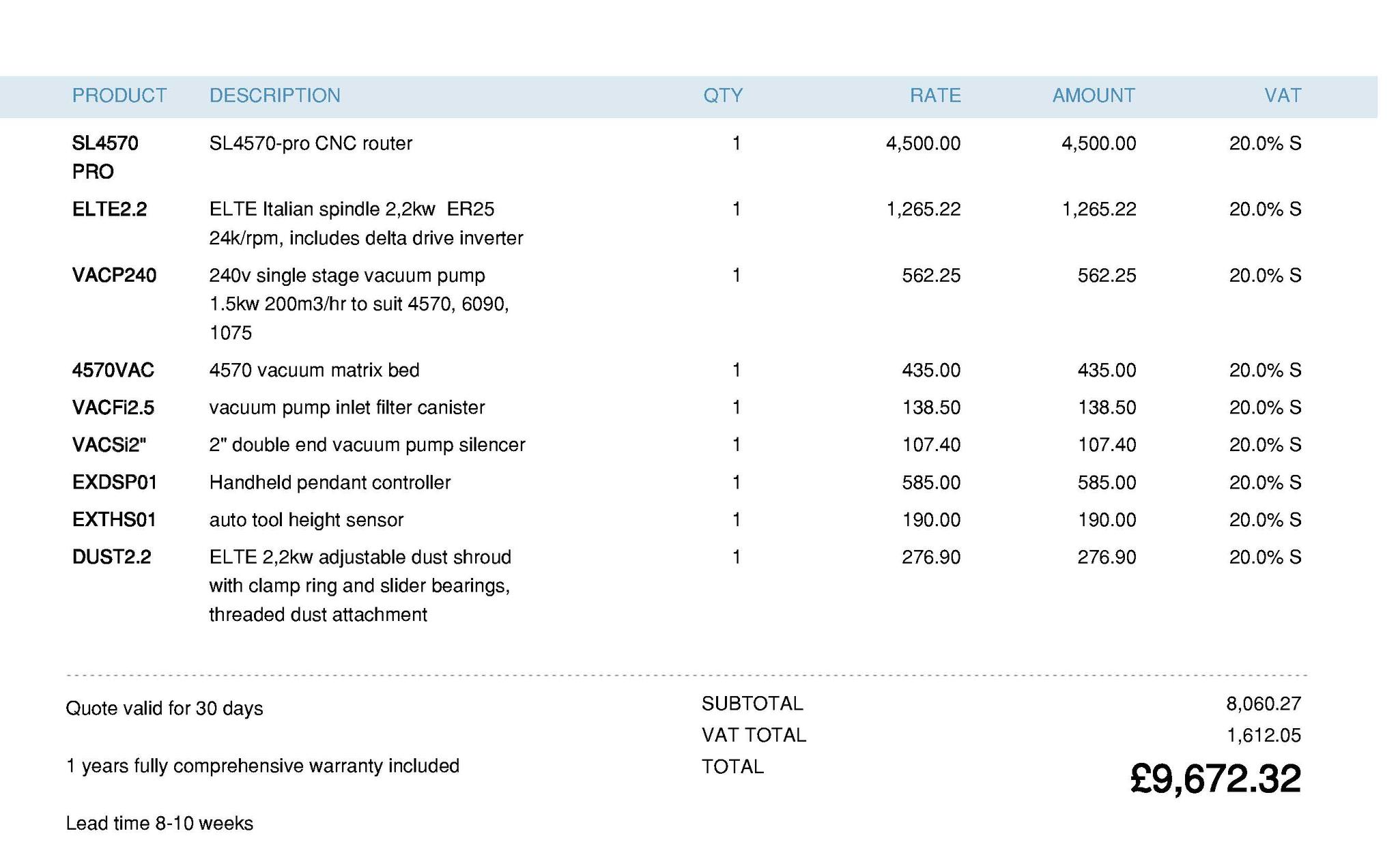Click the Lead time 8-10 weeks note
This screenshot has width=1398, height=868.
[159, 824]
